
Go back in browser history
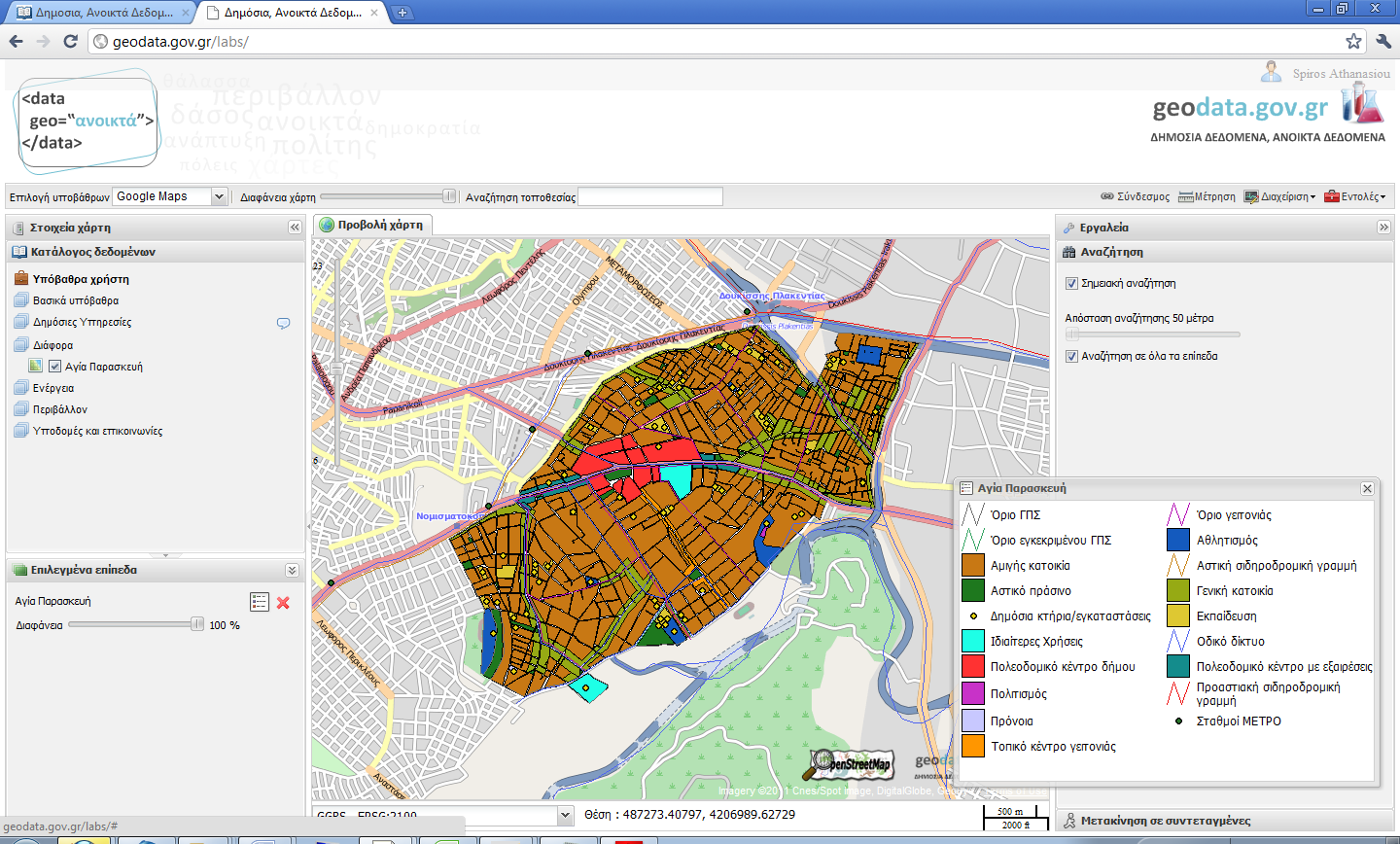click(17, 41)
